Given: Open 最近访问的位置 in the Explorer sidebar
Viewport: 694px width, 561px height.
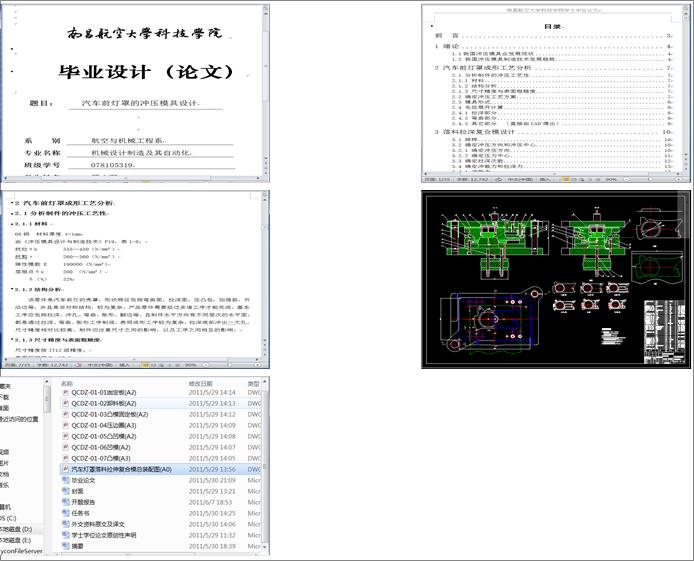Looking at the screenshot, I should (19, 419).
